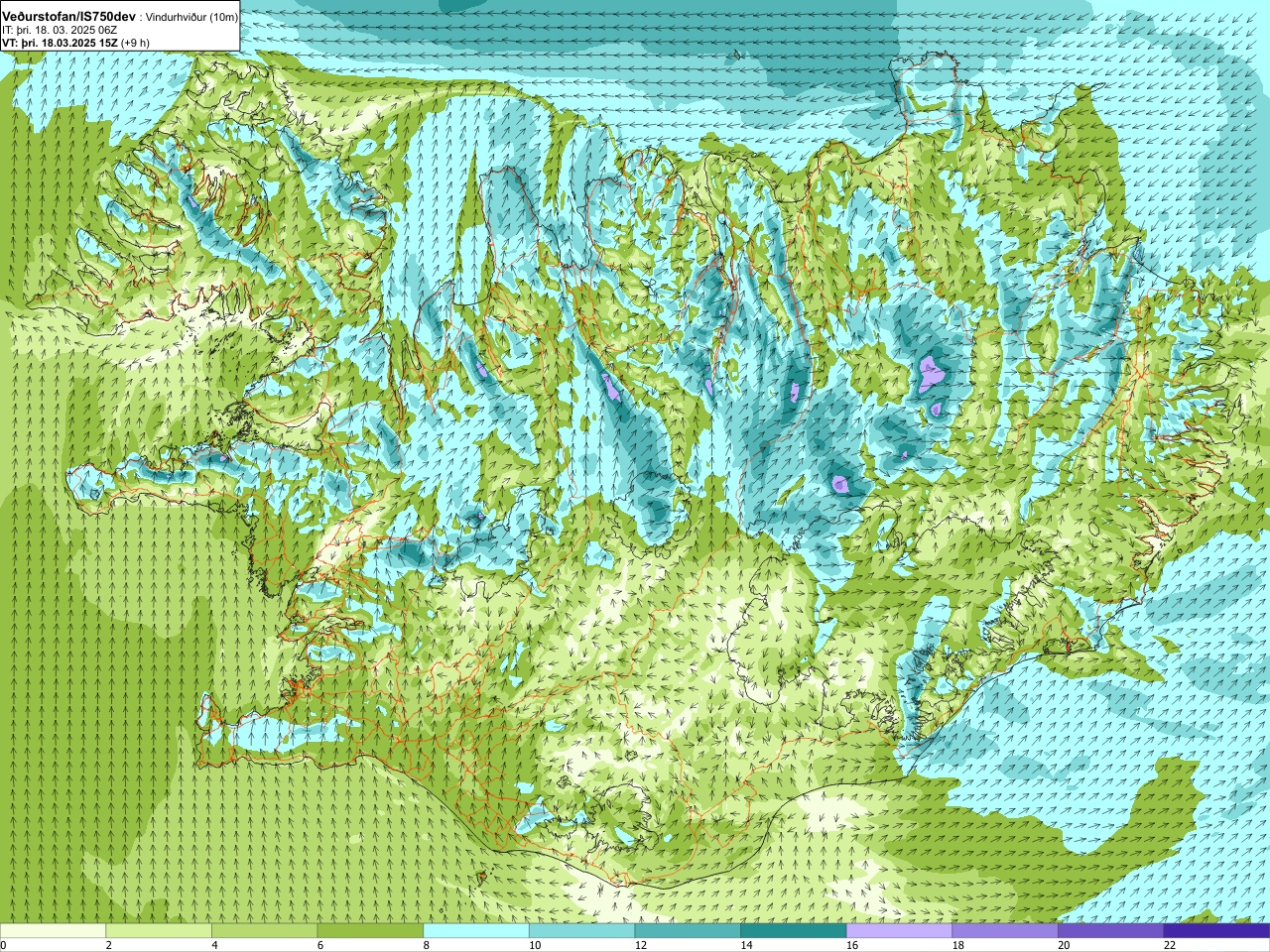Click the legend scale label "0"
This screenshot has width=1270, height=952.
click(3, 945)
